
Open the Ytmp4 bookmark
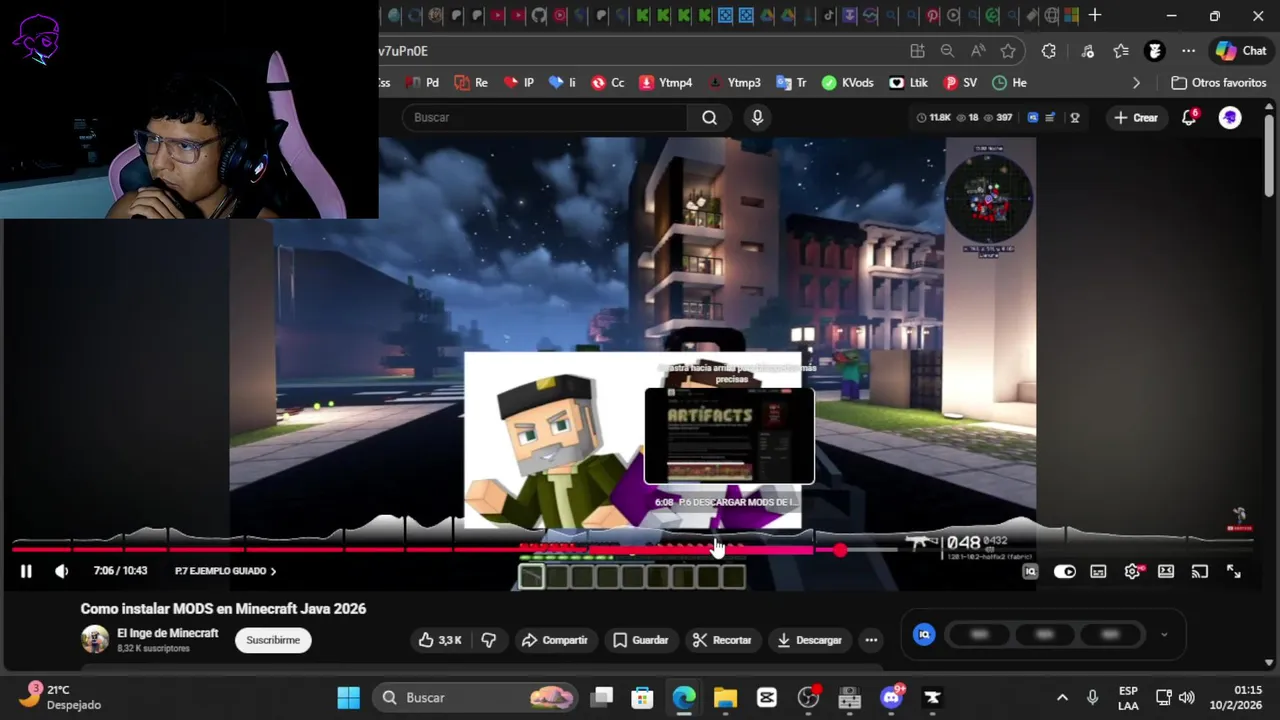[x=666, y=83]
